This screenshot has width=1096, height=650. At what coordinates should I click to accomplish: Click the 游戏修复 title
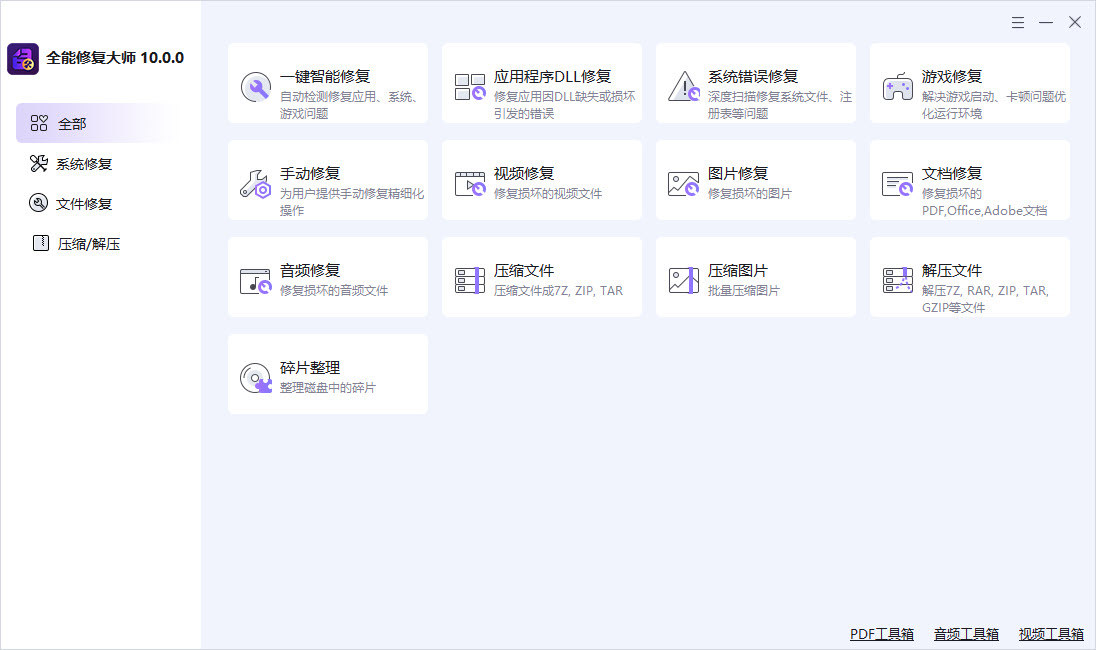point(952,76)
